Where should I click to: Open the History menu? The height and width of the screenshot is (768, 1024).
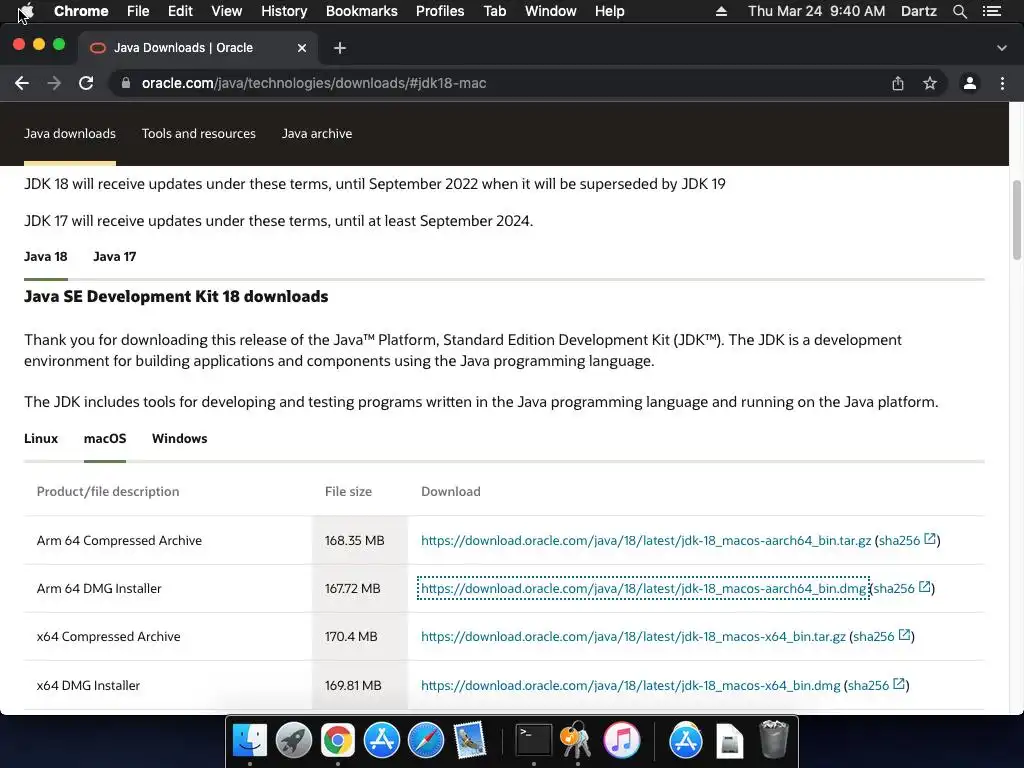click(284, 11)
